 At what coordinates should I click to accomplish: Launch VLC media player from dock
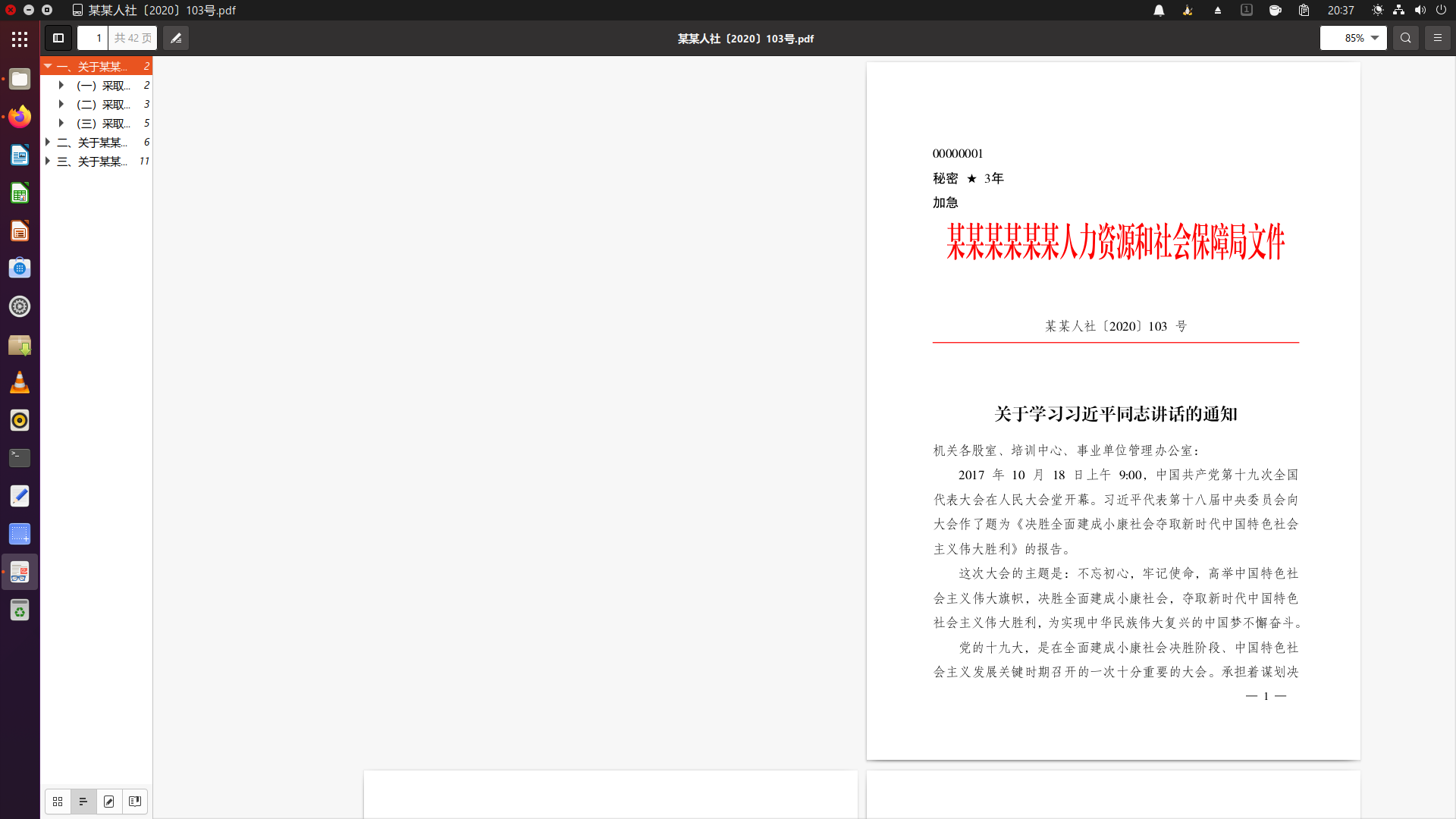point(20,382)
